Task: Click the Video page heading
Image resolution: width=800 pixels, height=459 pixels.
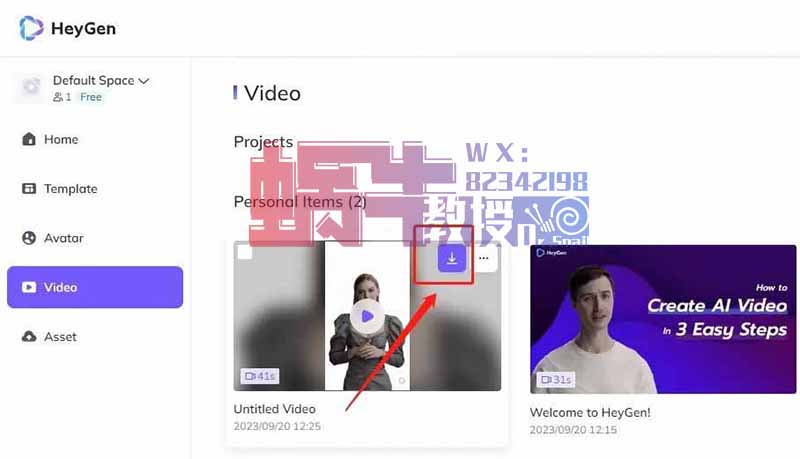Action: point(272,93)
